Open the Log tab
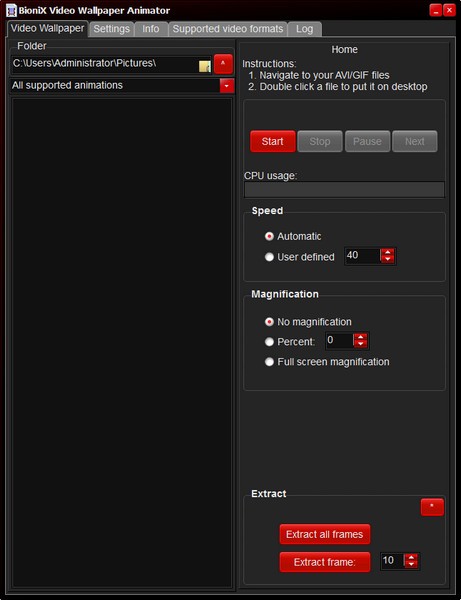Screen dimensions: 461x600 point(305,29)
